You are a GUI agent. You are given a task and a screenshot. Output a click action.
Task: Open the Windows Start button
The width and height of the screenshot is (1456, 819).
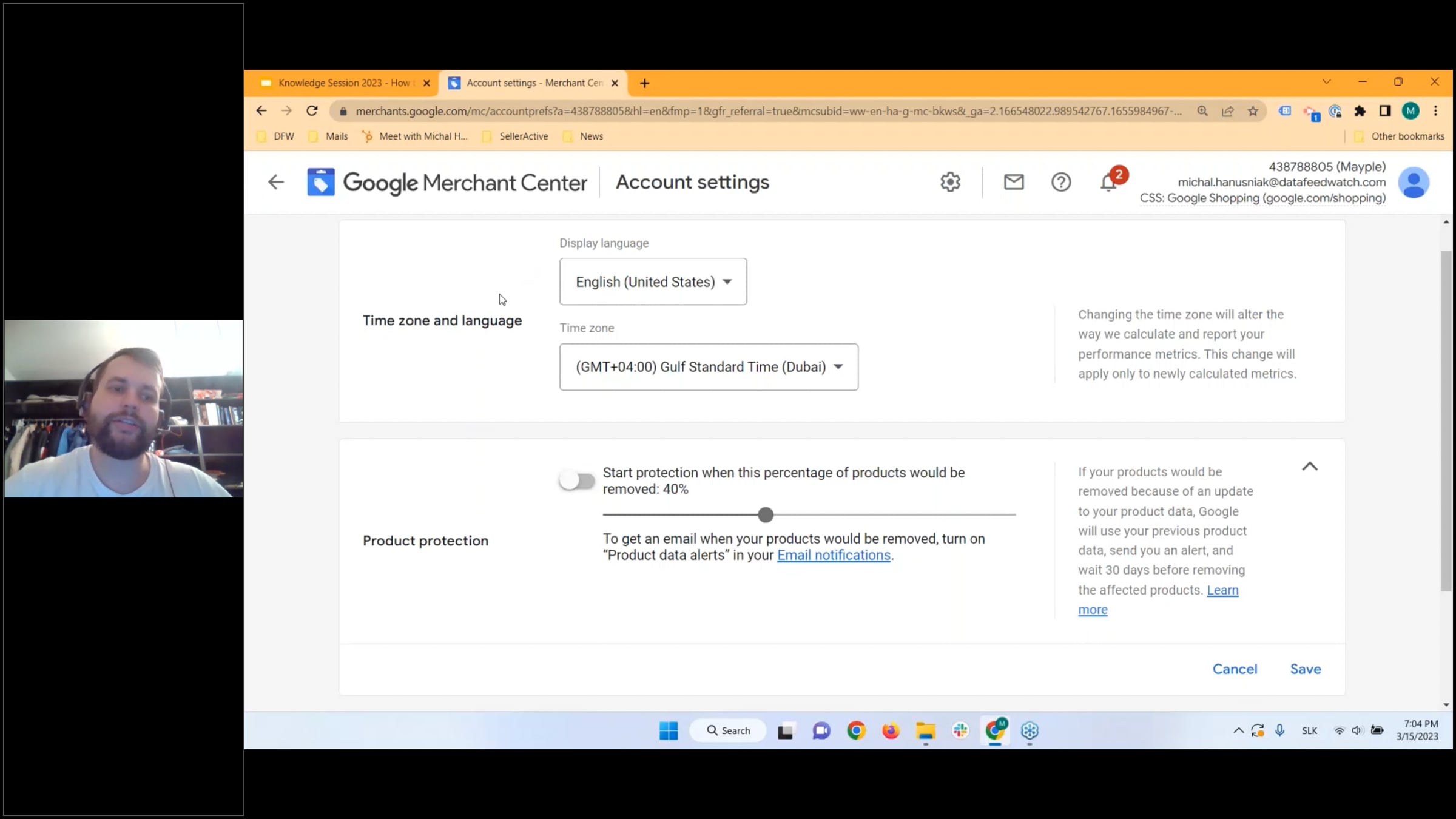[669, 730]
